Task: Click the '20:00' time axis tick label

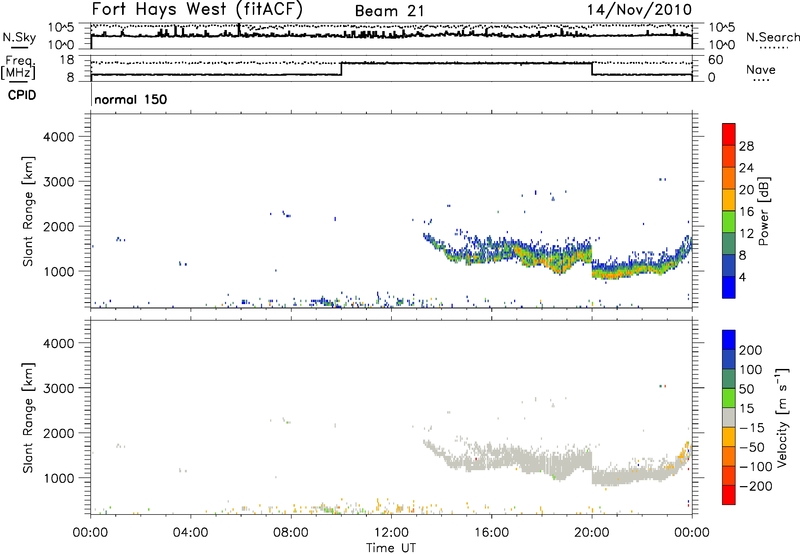Action: 591,533
